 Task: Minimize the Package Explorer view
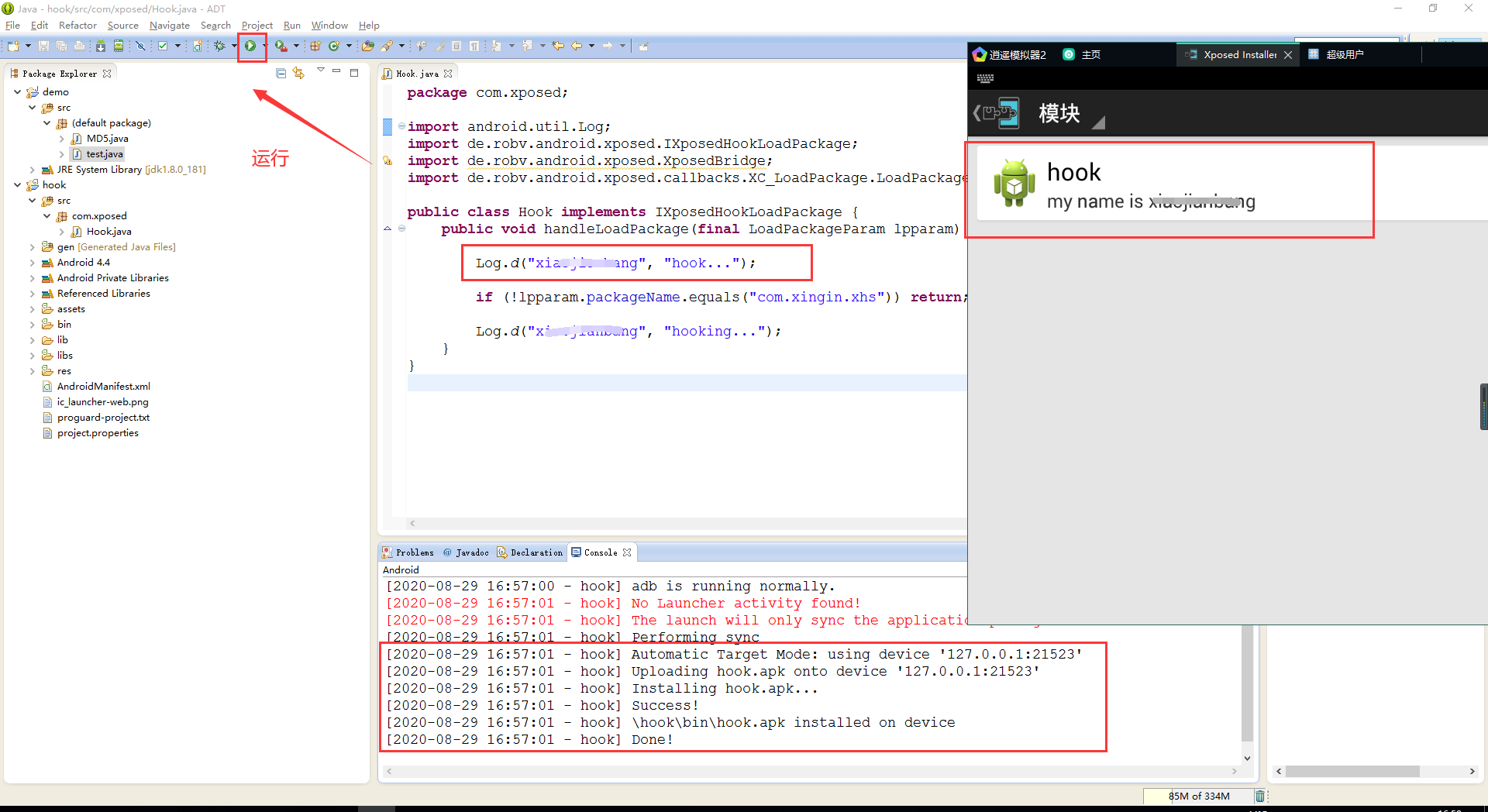click(336, 71)
